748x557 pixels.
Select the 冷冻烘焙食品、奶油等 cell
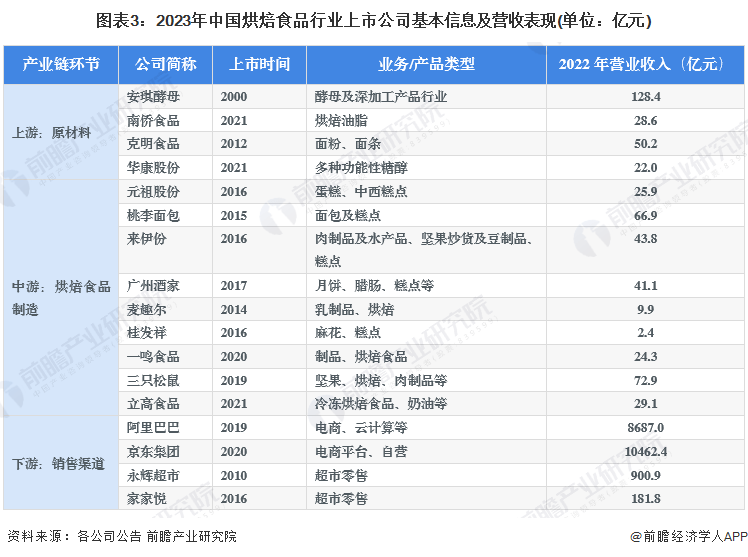(x=380, y=403)
